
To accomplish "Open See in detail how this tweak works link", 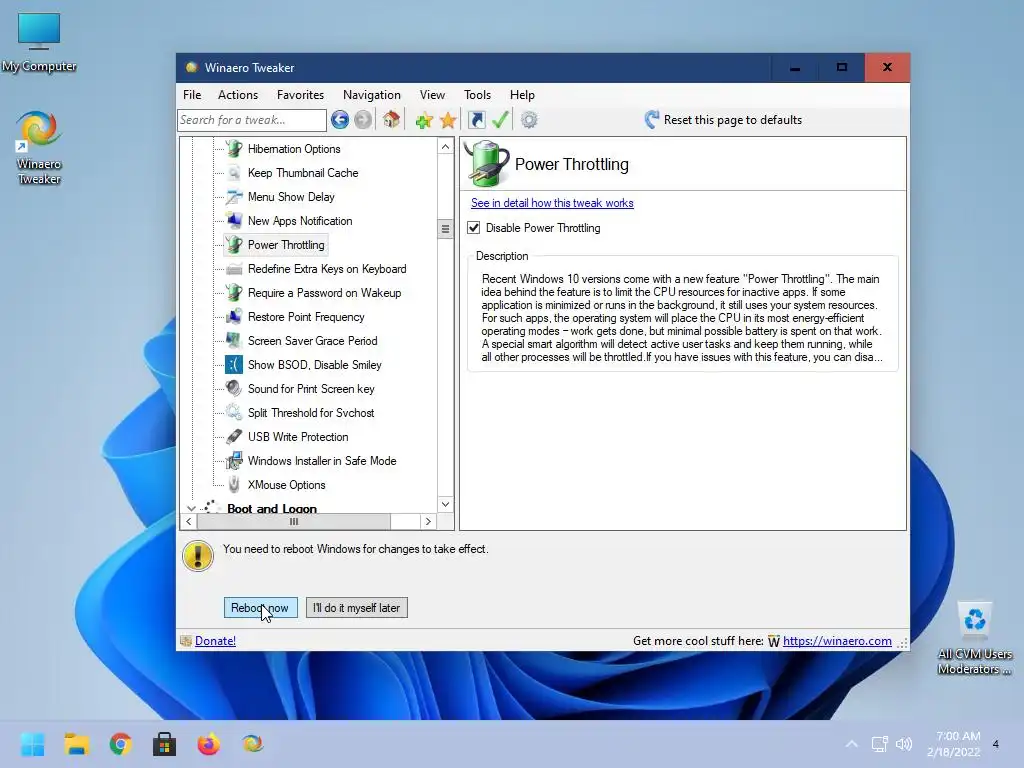I will 552,203.
